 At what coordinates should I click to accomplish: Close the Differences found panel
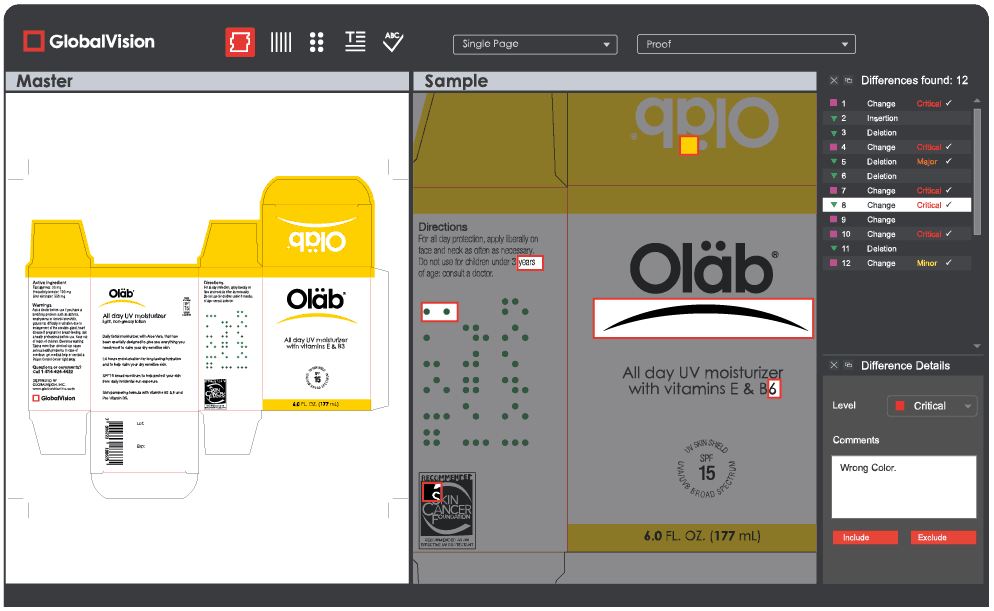pyautogui.click(x=834, y=80)
